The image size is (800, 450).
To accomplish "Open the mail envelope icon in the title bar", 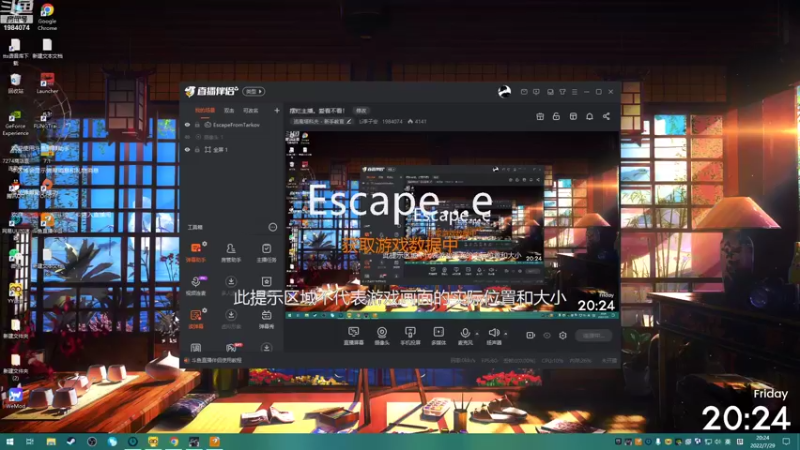I will coord(524,92).
